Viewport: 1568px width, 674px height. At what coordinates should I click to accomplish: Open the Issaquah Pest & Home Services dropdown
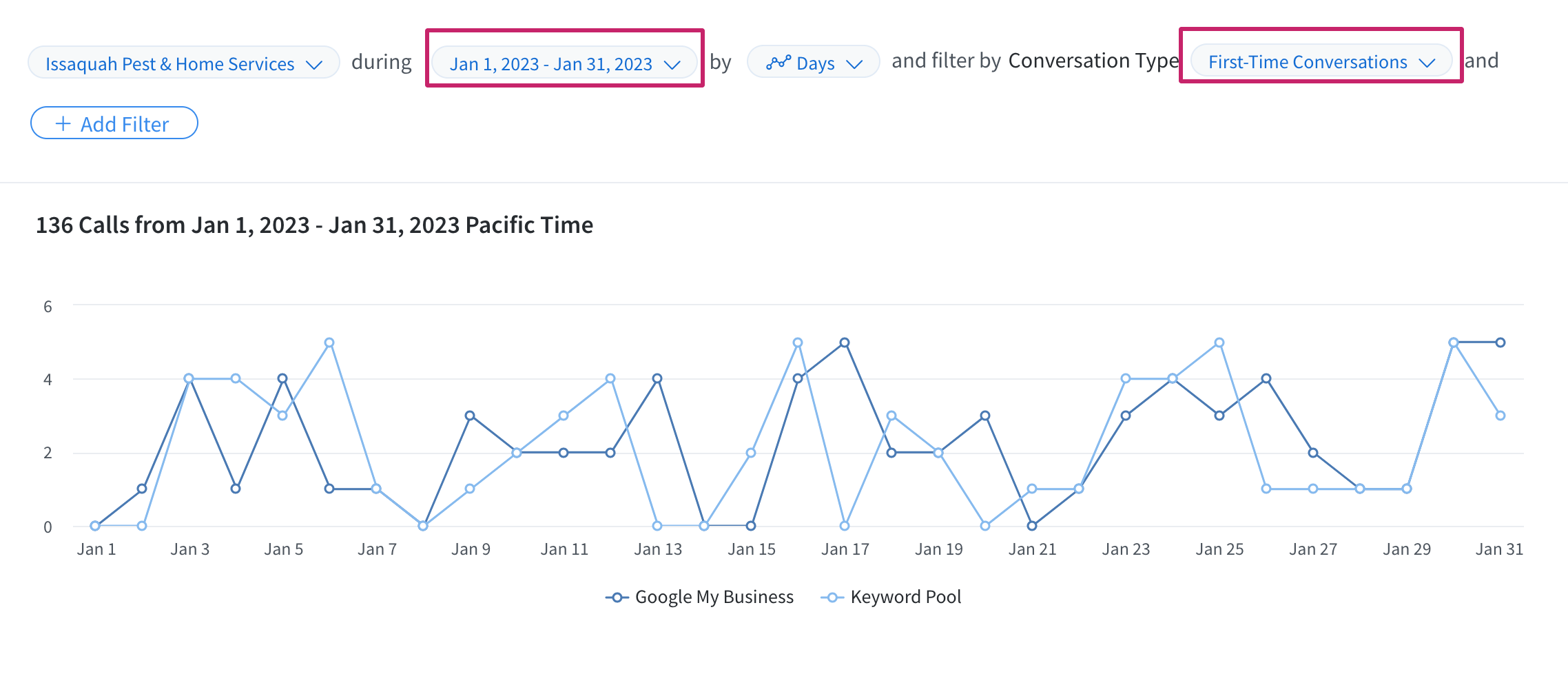click(x=183, y=63)
